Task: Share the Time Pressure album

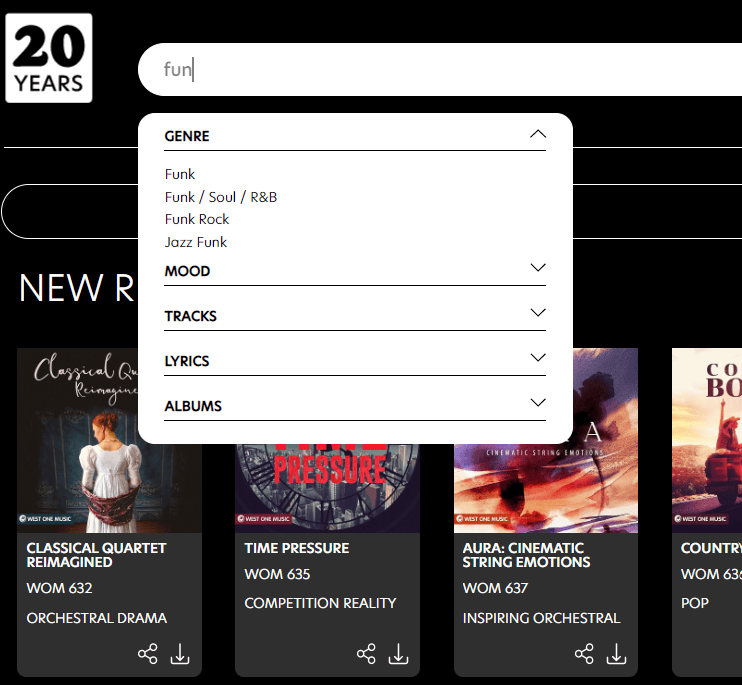Action: 366,654
